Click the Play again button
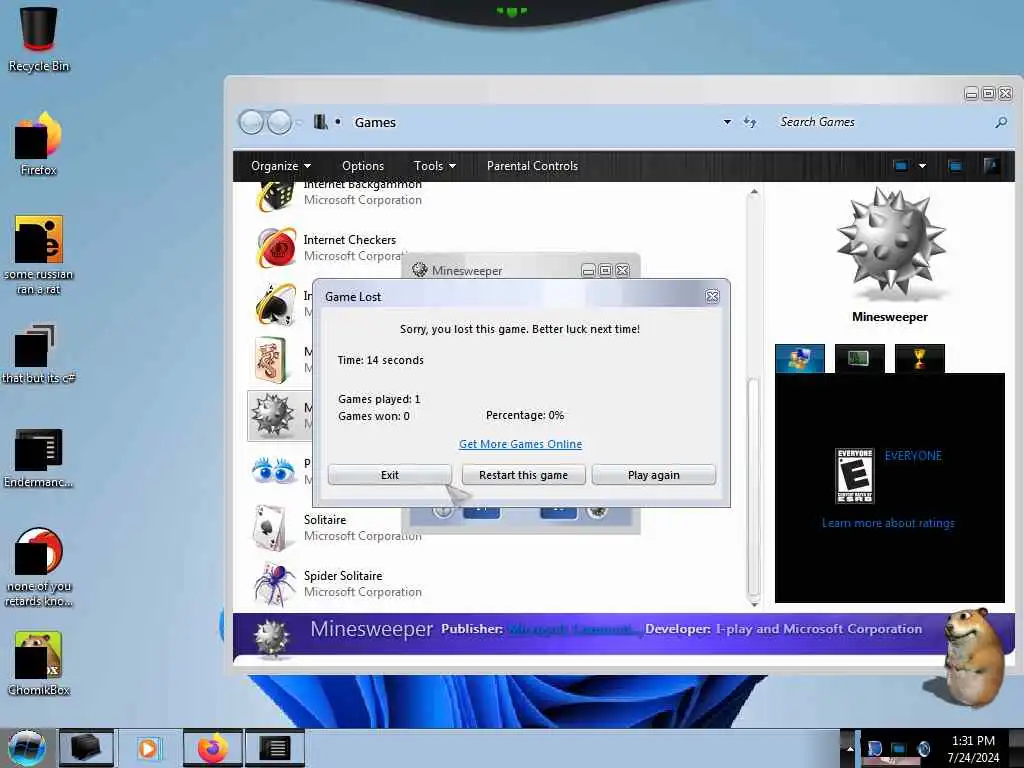This screenshot has width=1024, height=768. coord(654,475)
